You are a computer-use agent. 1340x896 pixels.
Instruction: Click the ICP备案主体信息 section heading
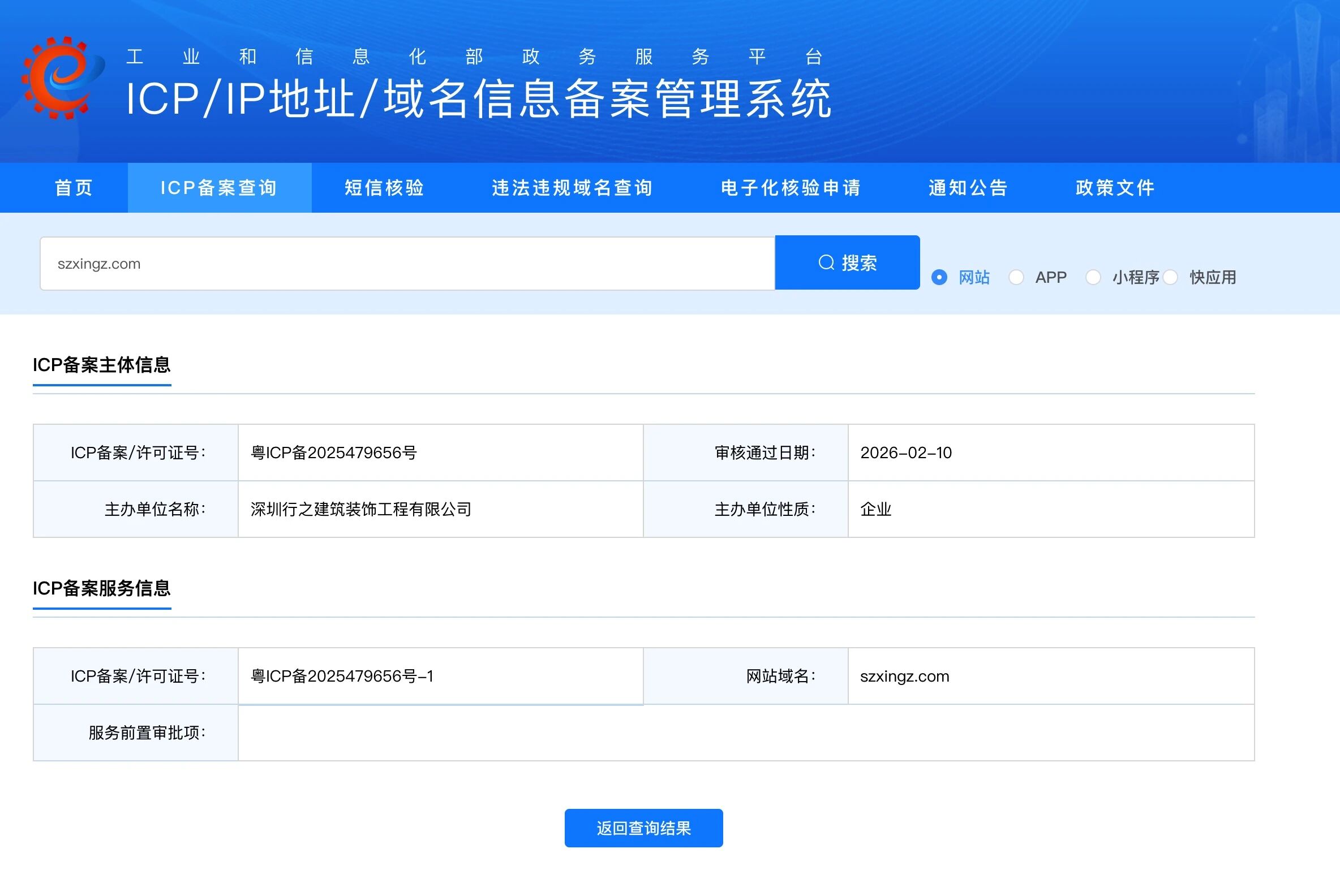pos(102,365)
